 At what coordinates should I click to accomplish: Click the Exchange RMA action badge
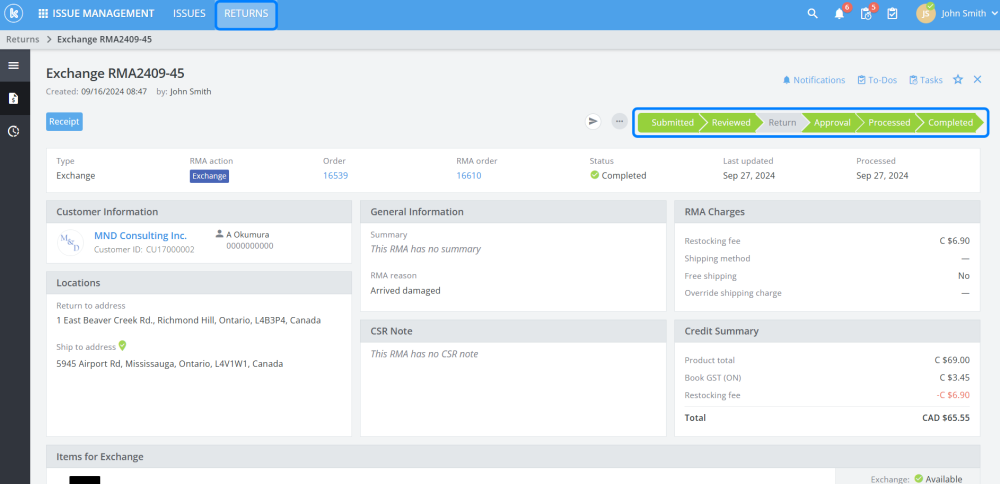(209, 176)
